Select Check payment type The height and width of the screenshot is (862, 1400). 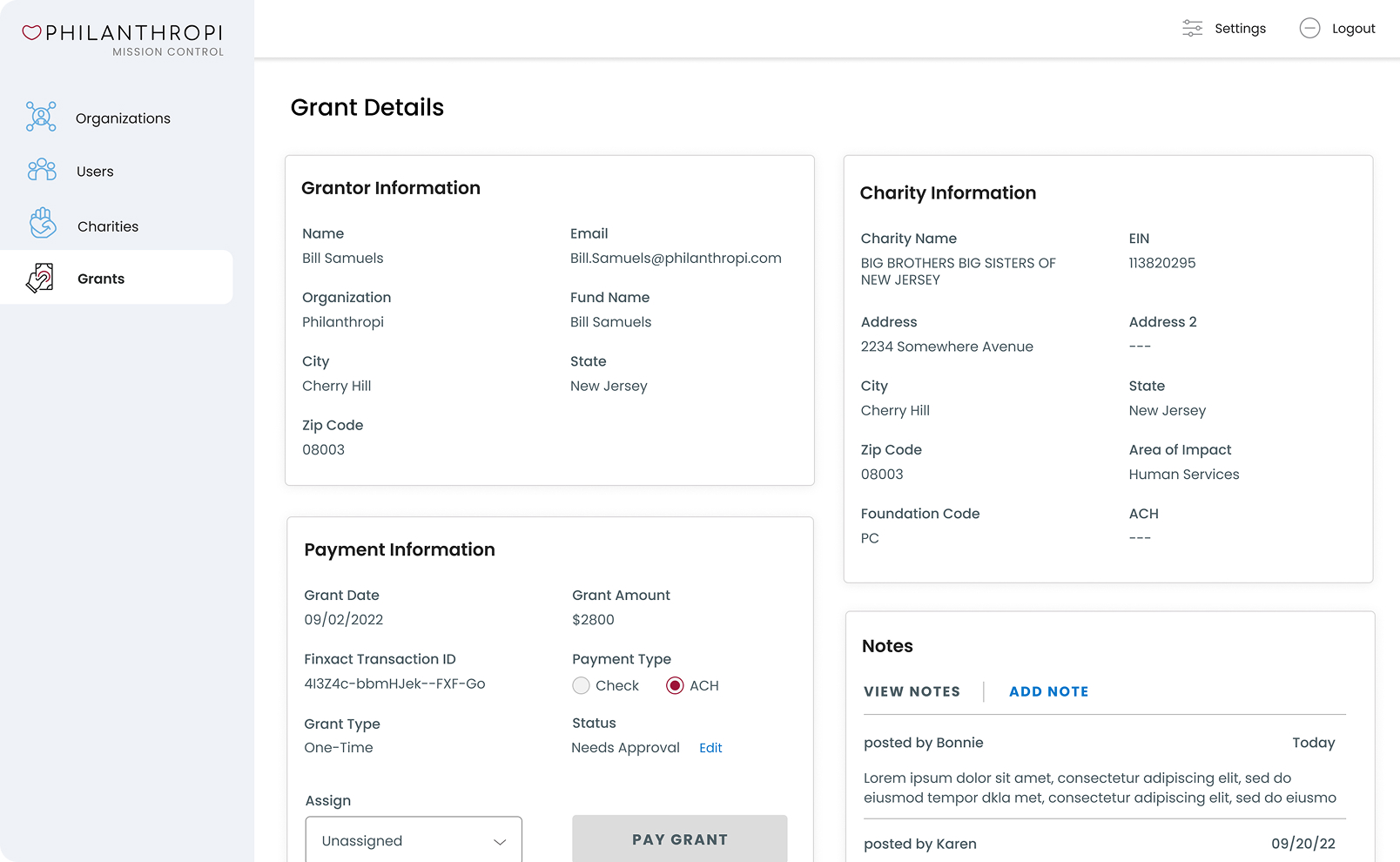(x=581, y=686)
